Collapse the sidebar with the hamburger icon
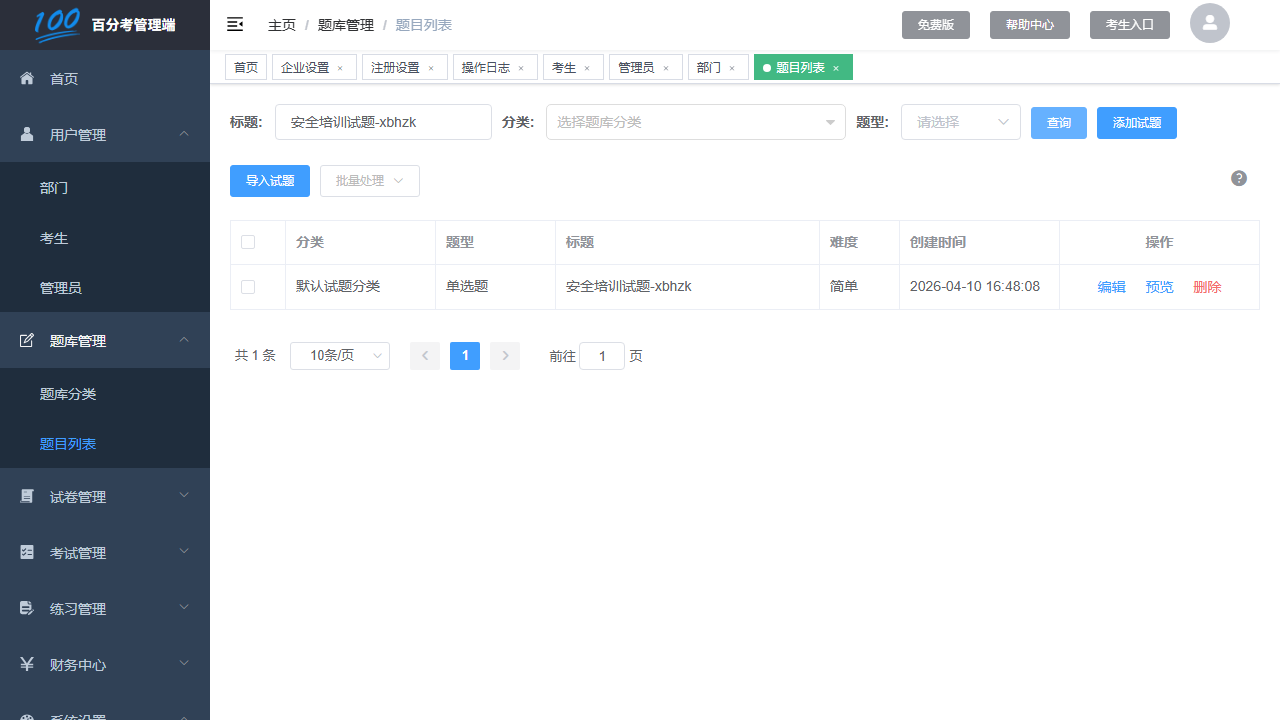The image size is (1280, 720). [x=235, y=24]
